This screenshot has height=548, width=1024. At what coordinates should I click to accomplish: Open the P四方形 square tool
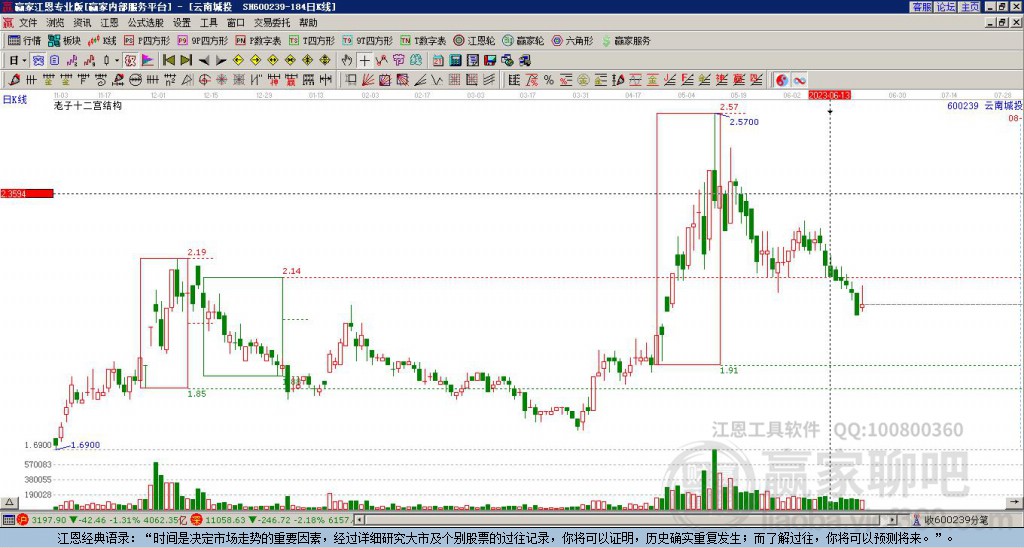[147, 40]
